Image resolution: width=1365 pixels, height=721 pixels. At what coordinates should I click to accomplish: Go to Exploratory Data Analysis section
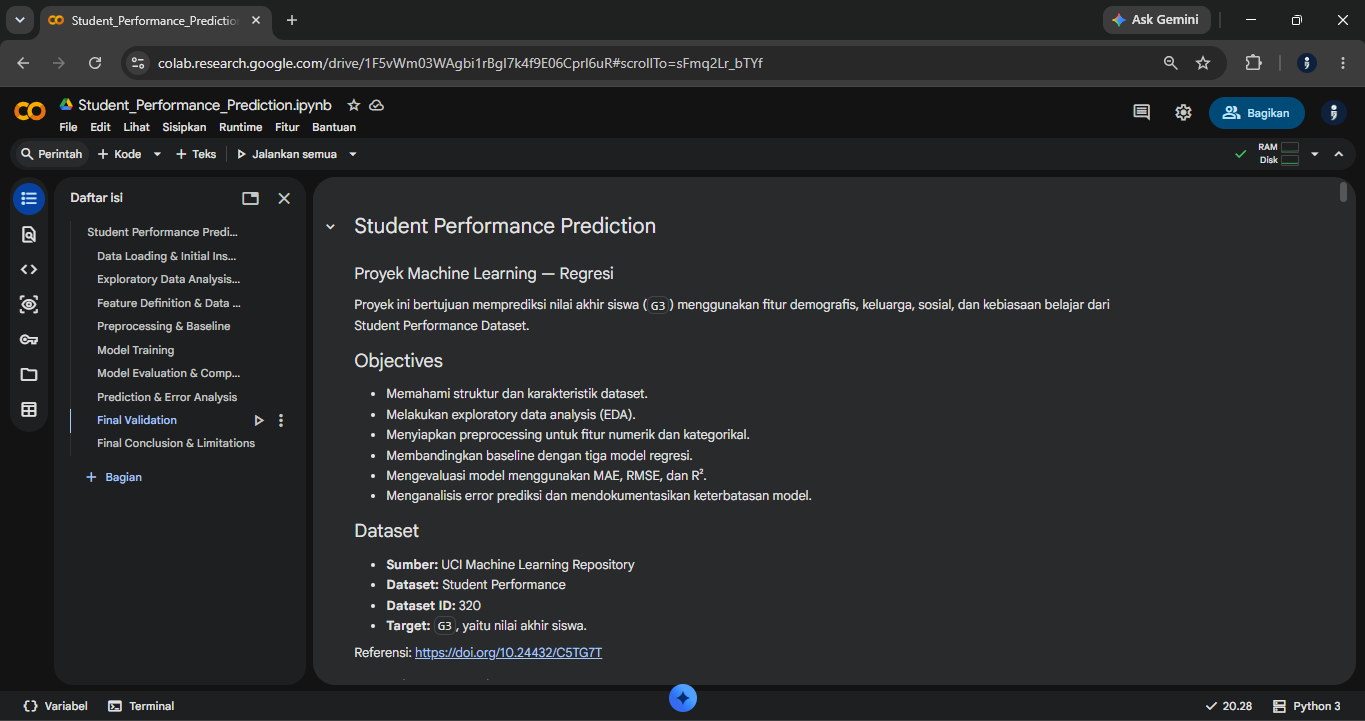pyautogui.click(x=168, y=279)
